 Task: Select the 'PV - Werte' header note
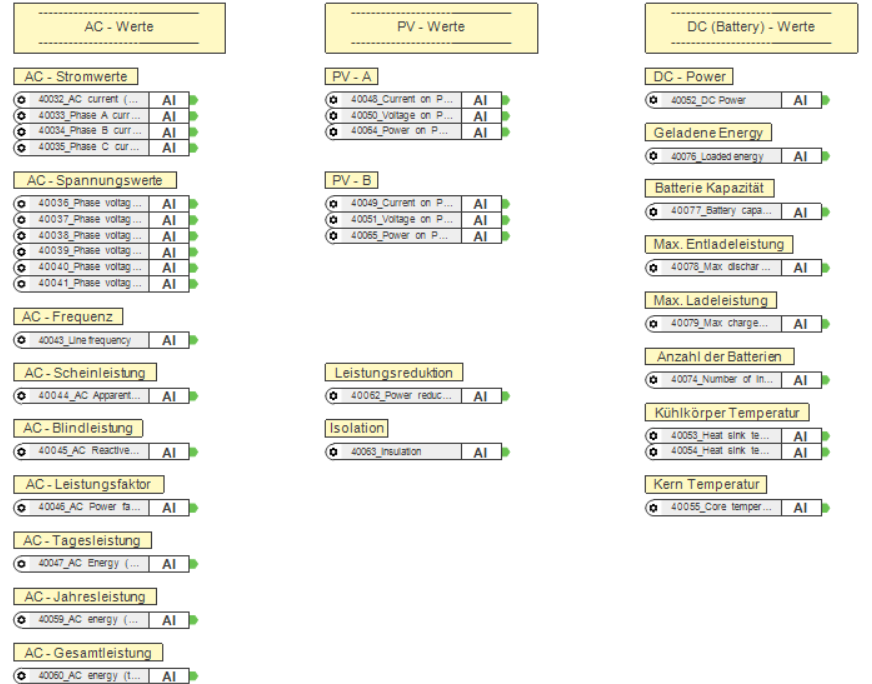point(432,28)
